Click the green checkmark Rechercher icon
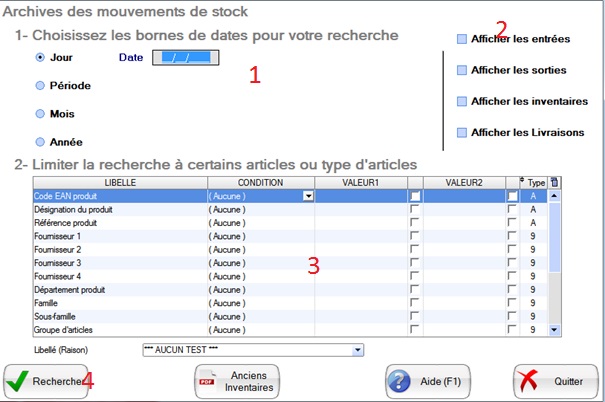This screenshot has height=402, width=605. tap(18, 381)
